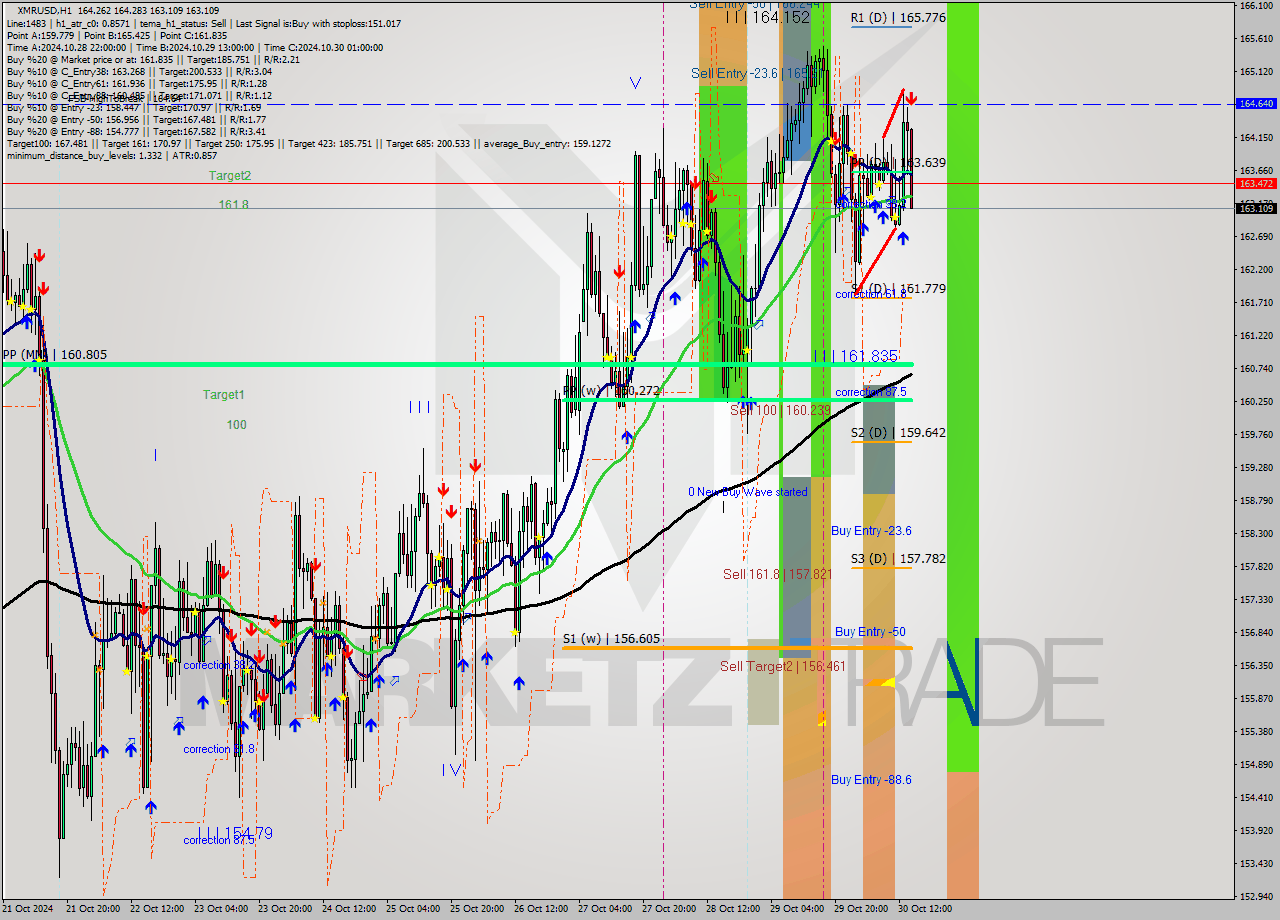Select the '25 Oct 20:00' time axis label
The image size is (1280, 920).
coord(477,909)
